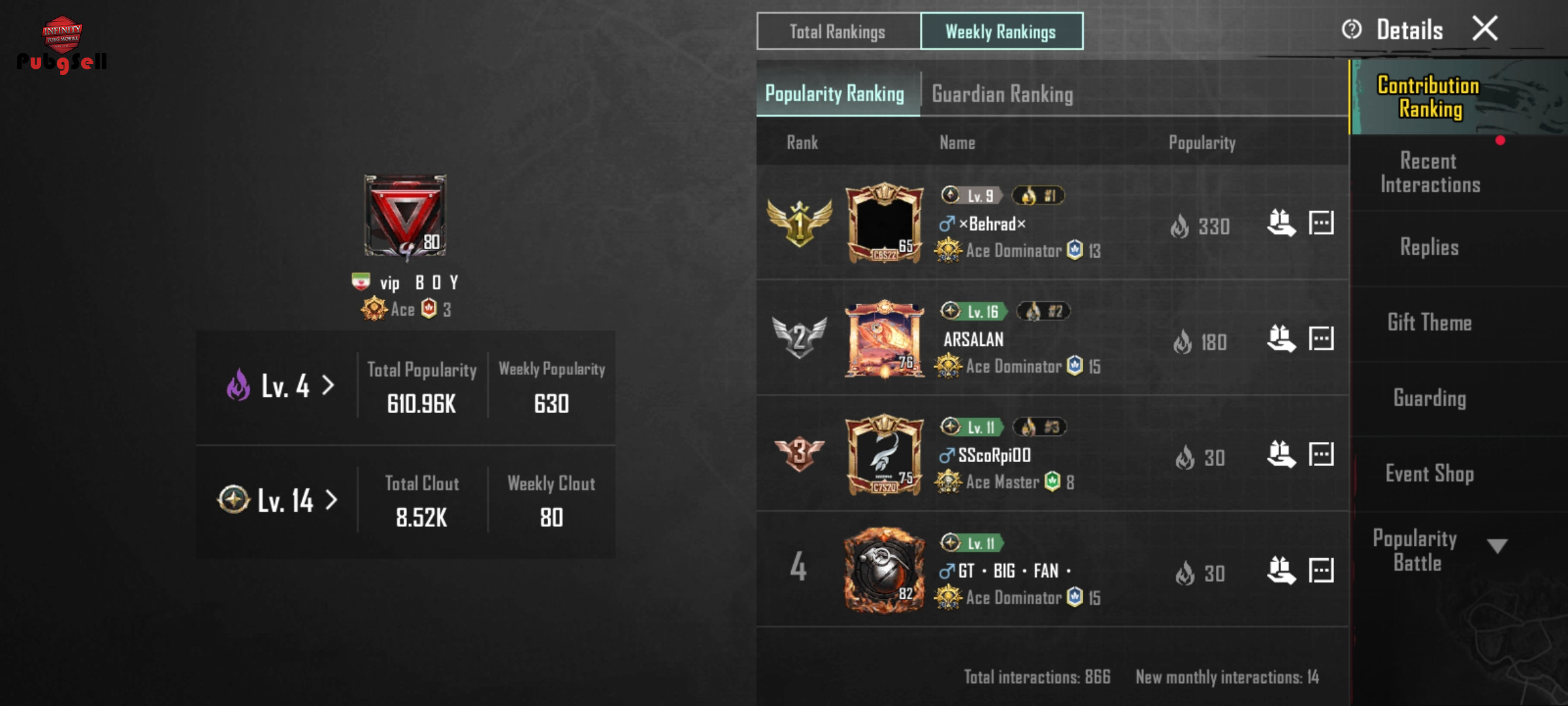Switch to Total Rankings
Viewport: 1568px width, 706px height.
(838, 31)
